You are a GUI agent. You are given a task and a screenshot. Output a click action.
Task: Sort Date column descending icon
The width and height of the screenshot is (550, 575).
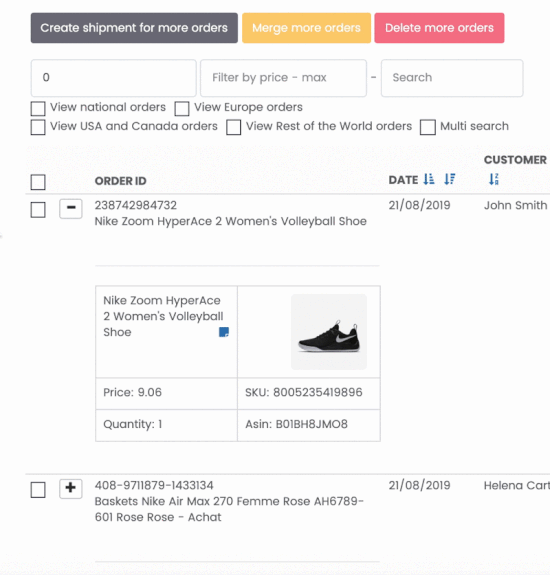(x=450, y=179)
